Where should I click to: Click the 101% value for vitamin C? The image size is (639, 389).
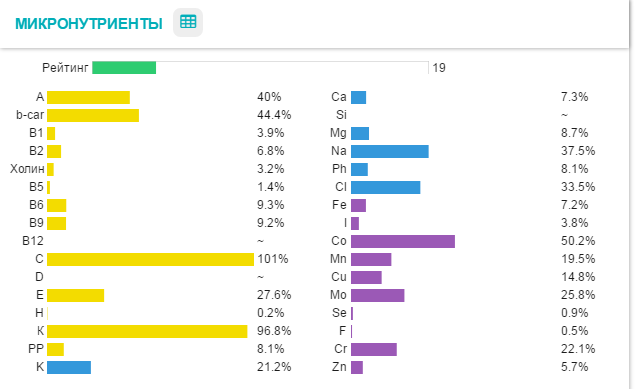(273, 259)
